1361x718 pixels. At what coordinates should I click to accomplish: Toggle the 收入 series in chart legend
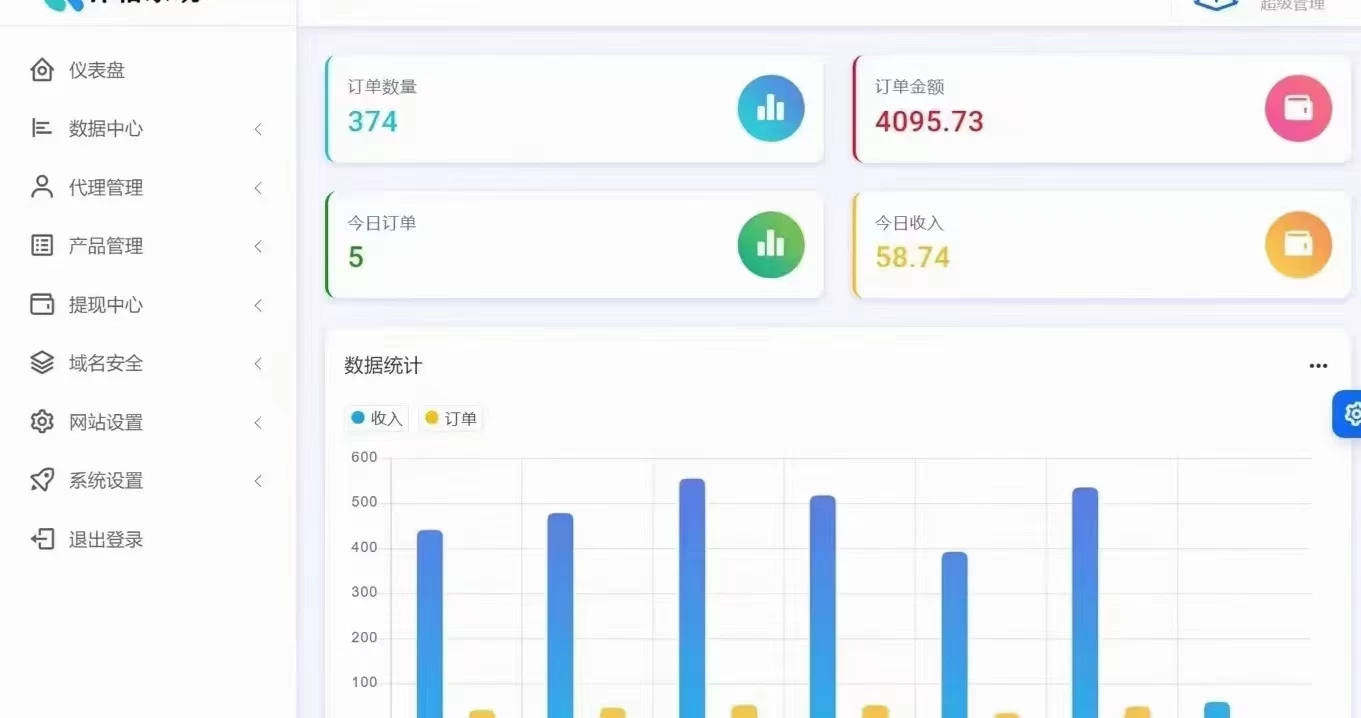tap(376, 418)
